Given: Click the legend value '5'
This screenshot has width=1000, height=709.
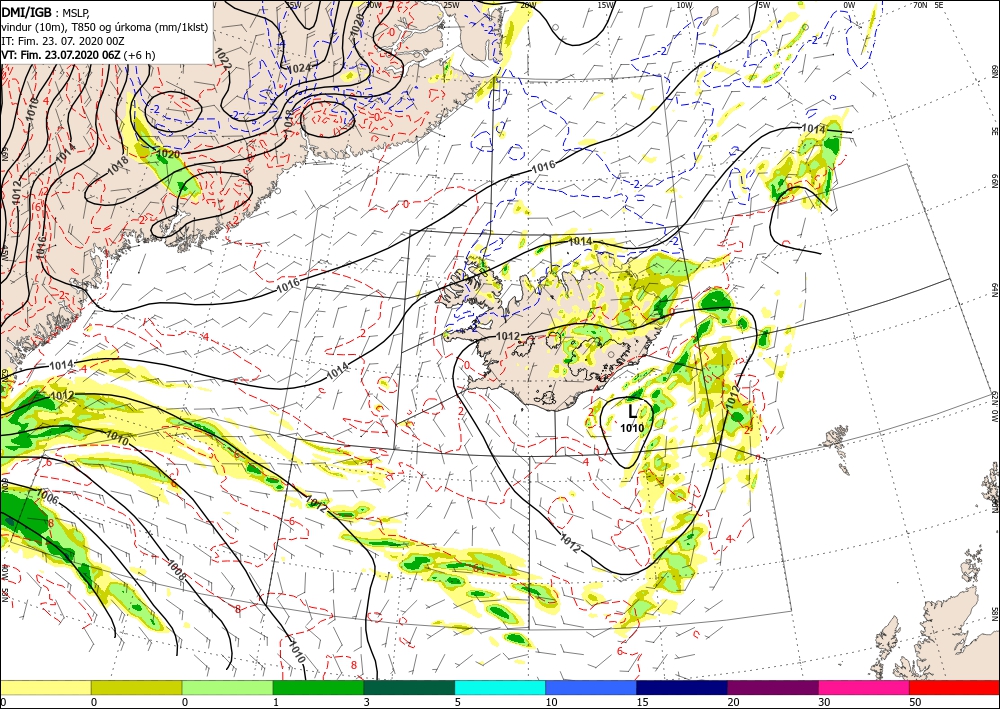Looking at the screenshot, I should (457, 702).
